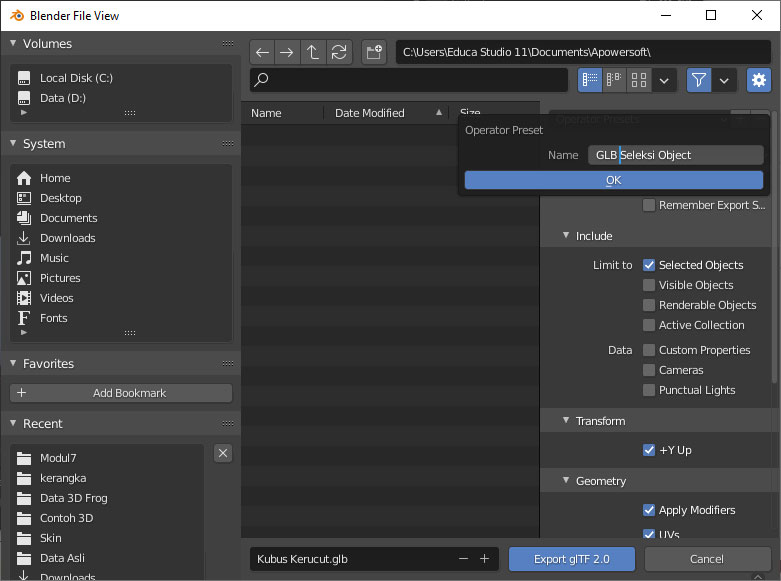Image resolution: width=781 pixels, height=581 pixels.
Task: Toggle the +Y Up checkbox
Action: pyautogui.click(x=649, y=450)
